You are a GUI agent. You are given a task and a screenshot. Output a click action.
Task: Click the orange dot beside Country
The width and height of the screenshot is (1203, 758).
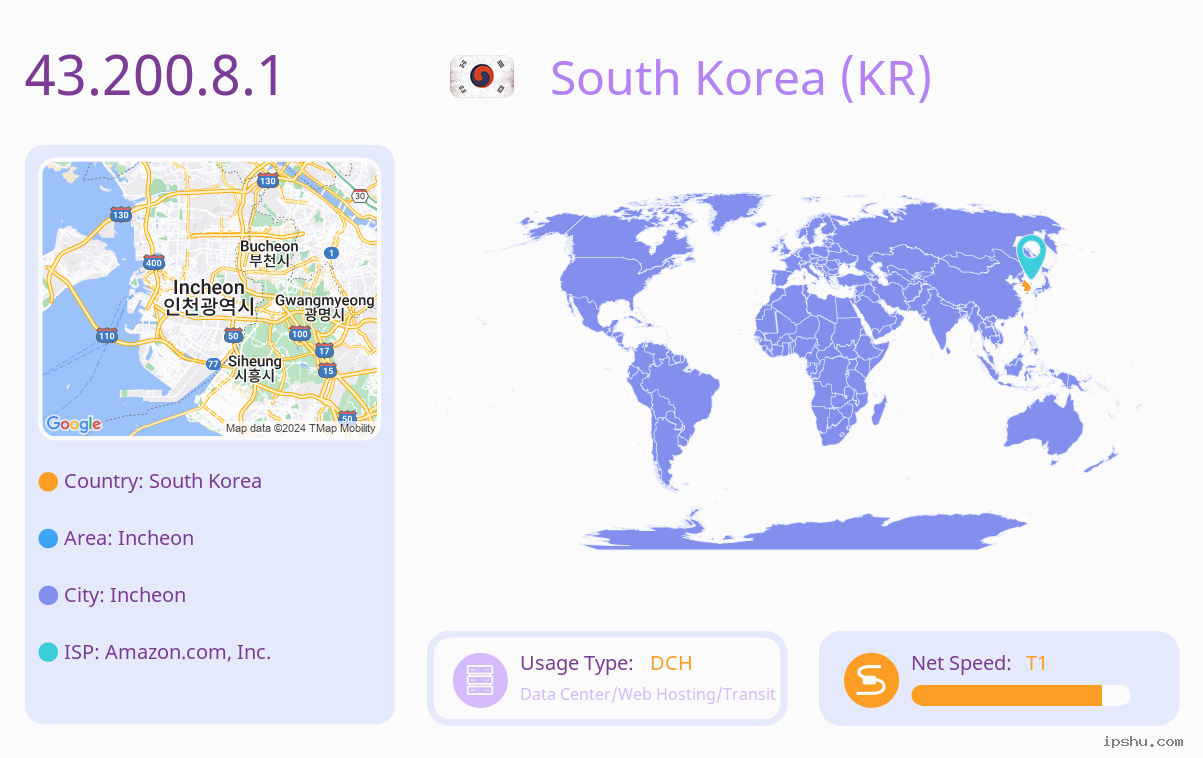pyautogui.click(x=48, y=481)
